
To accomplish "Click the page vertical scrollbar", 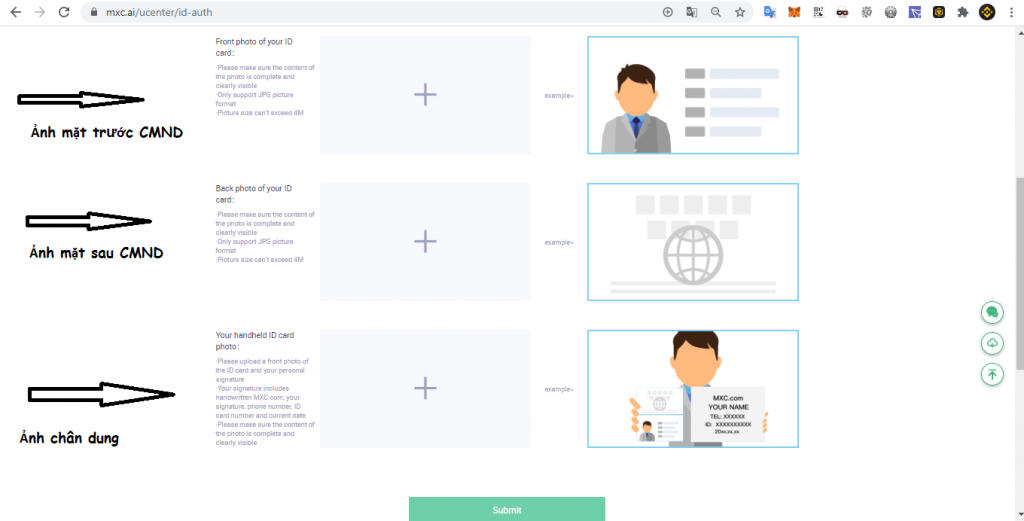I will pos(1019,274).
